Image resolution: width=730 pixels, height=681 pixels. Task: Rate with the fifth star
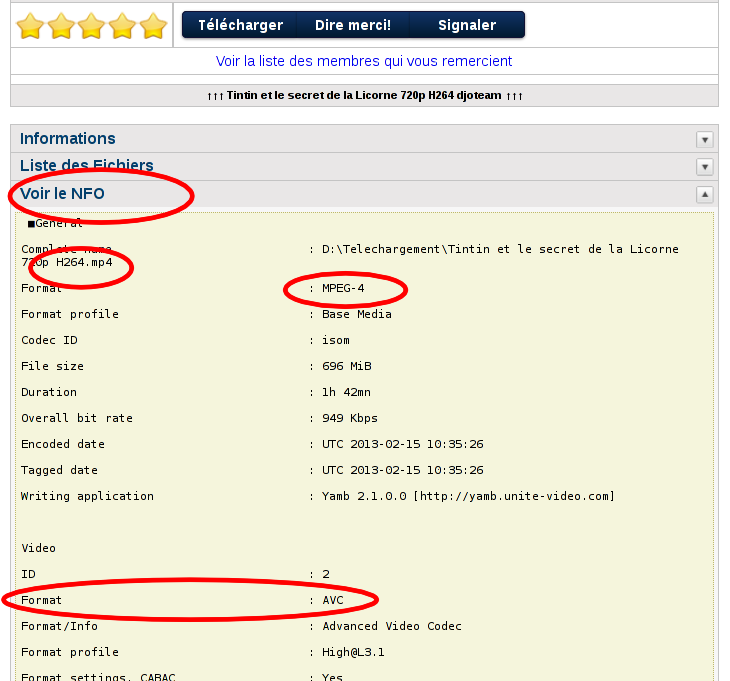[x=153, y=26]
